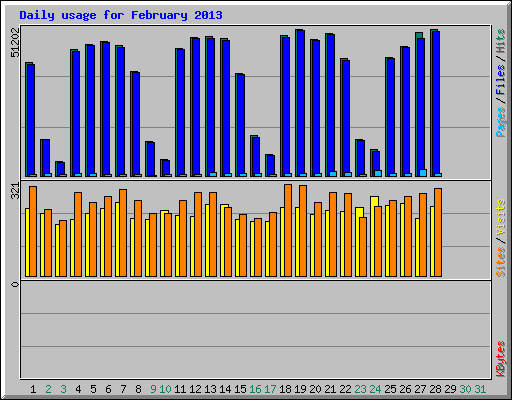Click the orange visits bar for day 7
512x400 pixels.
click(123, 233)
